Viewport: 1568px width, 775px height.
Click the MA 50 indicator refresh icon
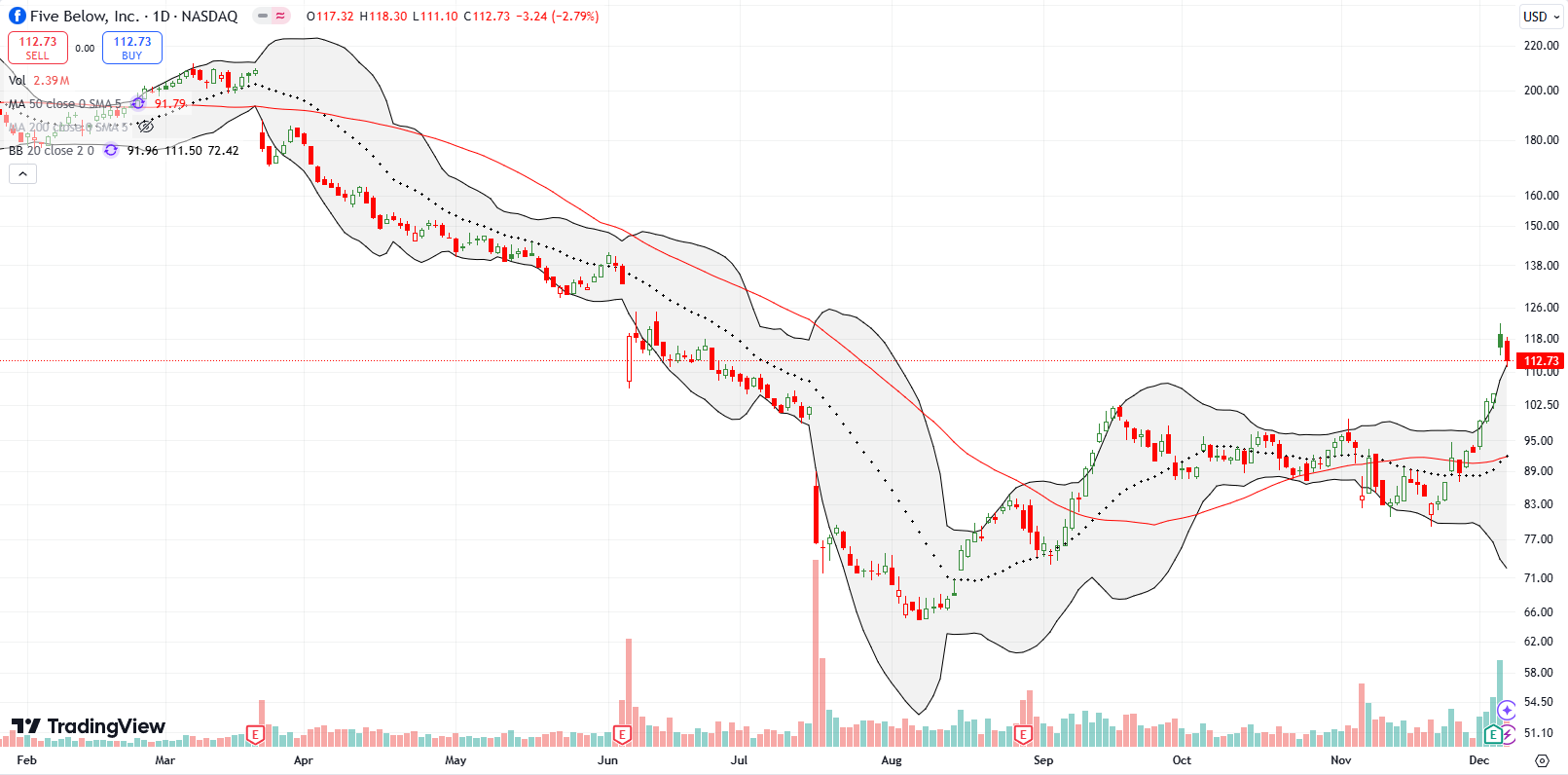(x=138, y=103)
